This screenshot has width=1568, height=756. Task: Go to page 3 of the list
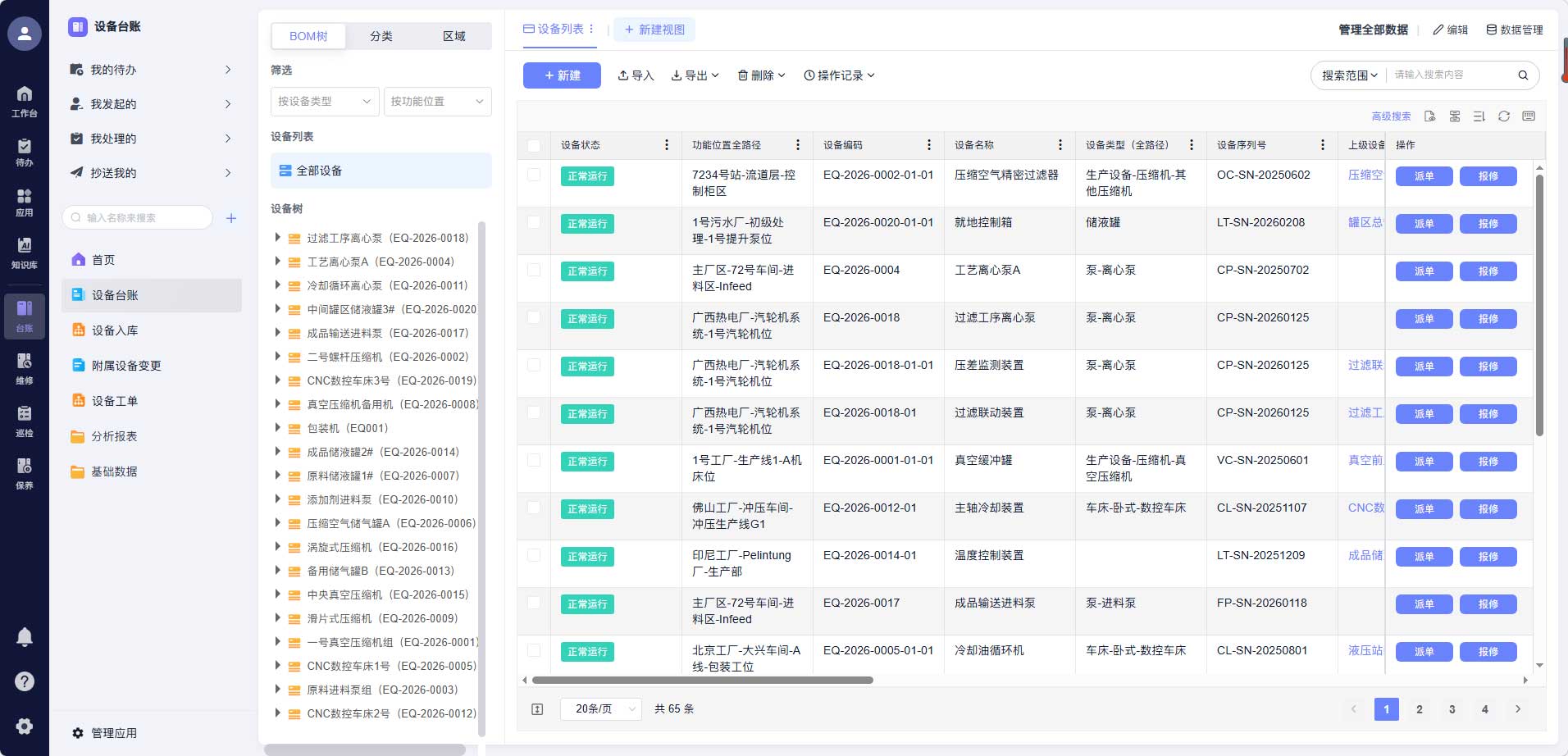point(1452,709)
